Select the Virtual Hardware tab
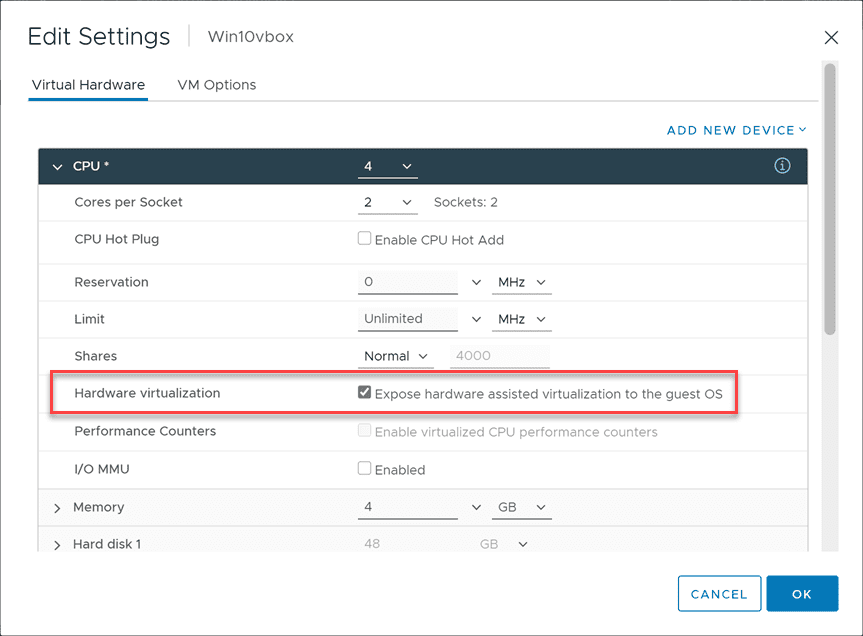Screen dimensions: 863x636 coord(88,85)
